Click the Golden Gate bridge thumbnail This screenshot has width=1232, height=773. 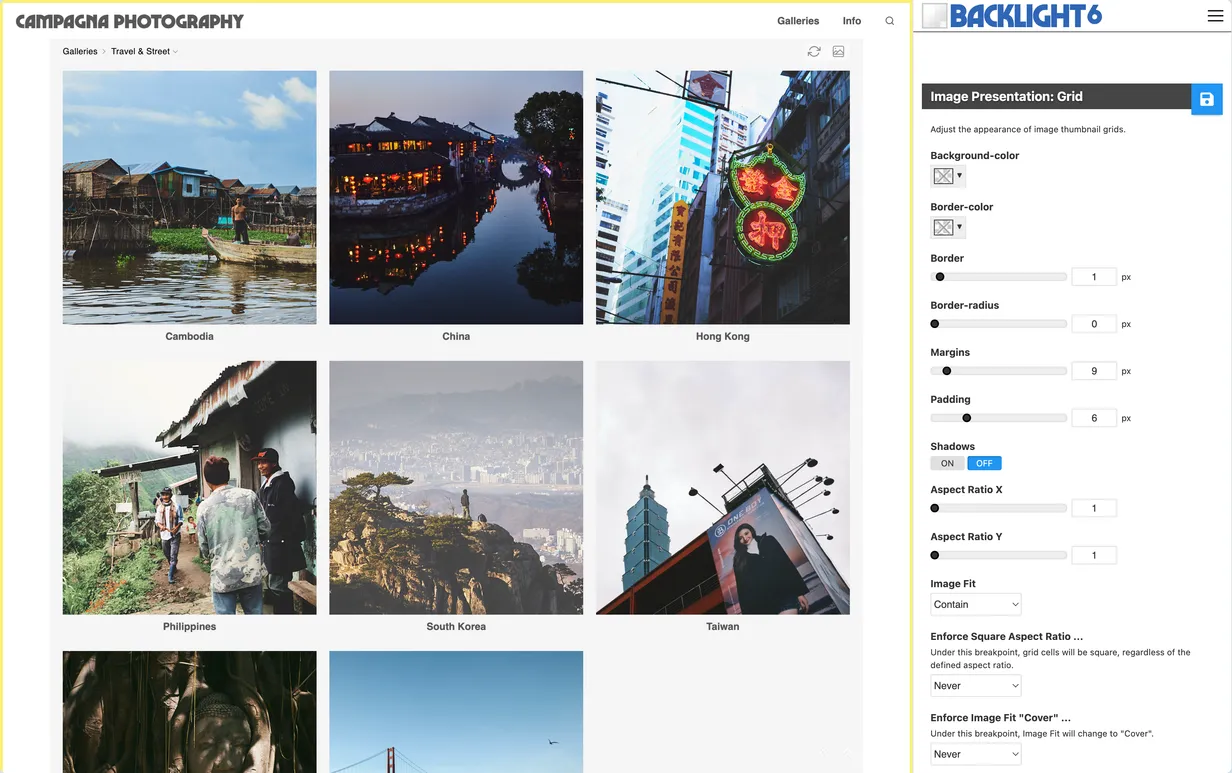456,712
